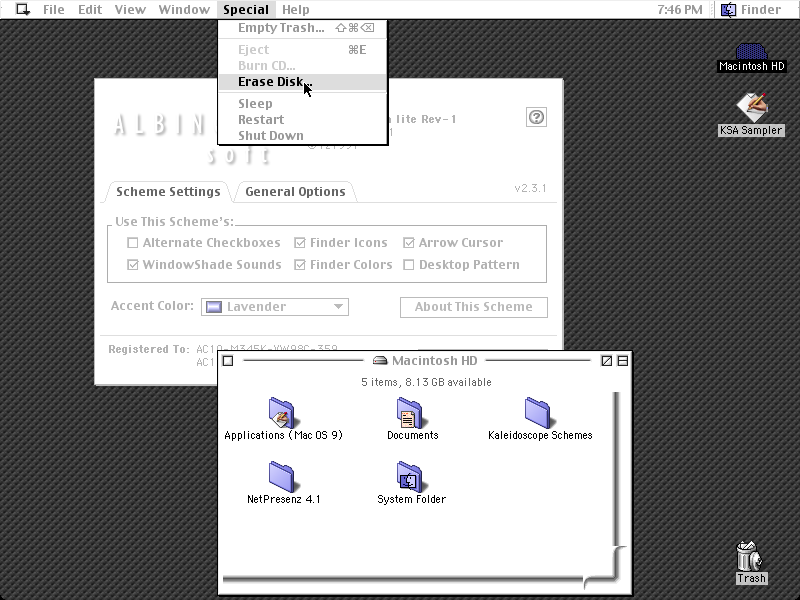Open the Accent Color Lavender dropdown
800x600 pixels.
point(275,307)
